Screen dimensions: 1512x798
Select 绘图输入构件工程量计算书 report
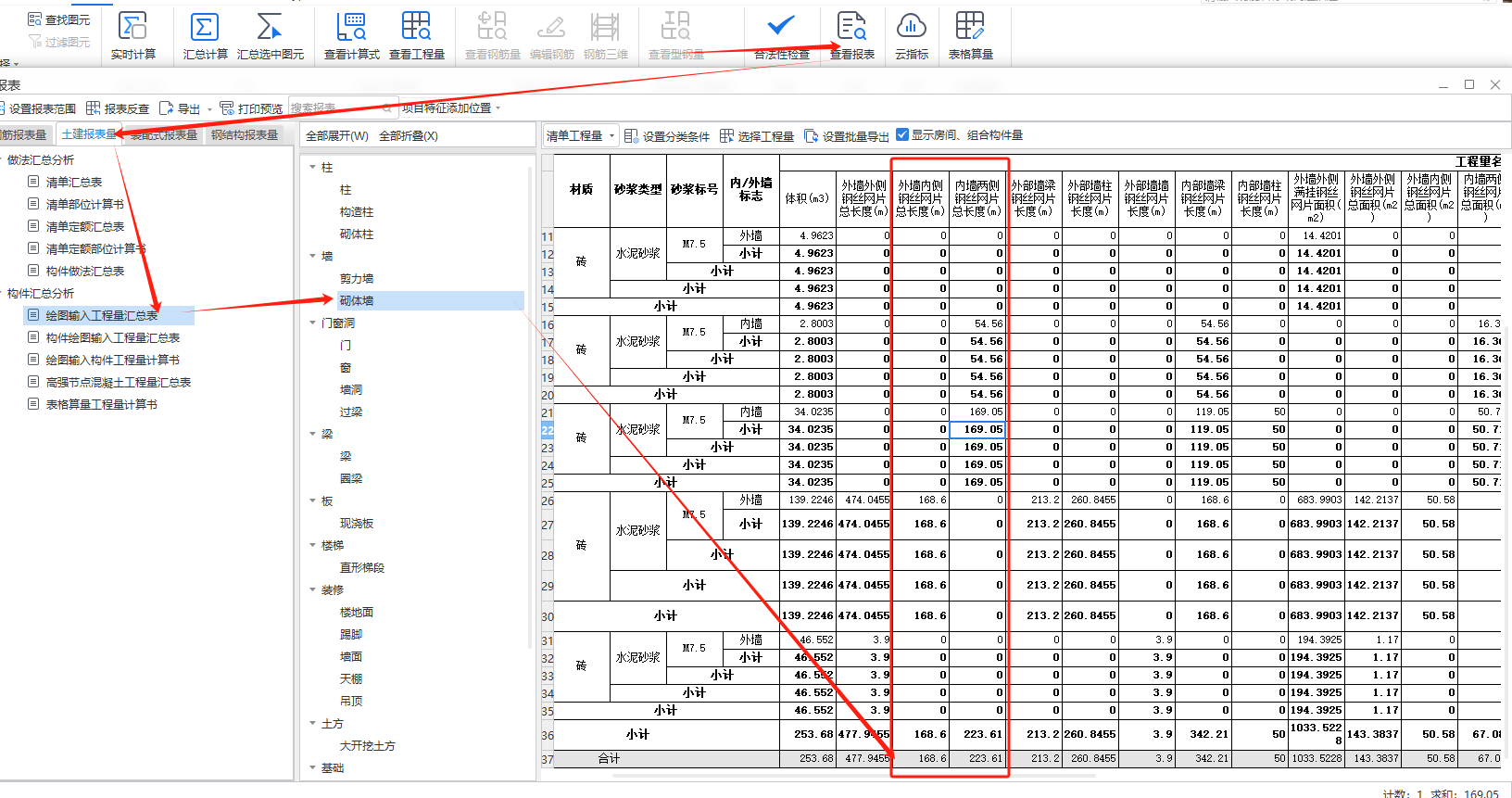tap(113, 361)
